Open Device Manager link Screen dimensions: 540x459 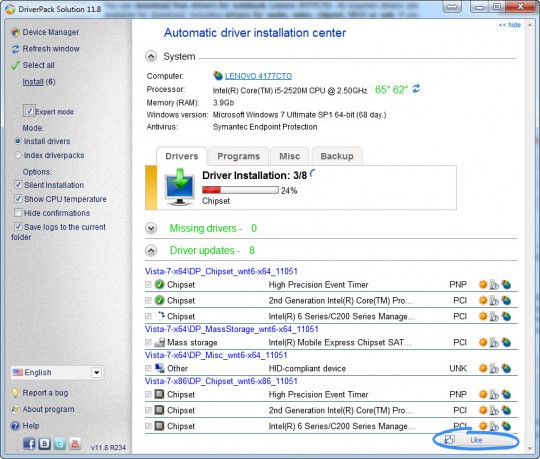coord(51,32)
